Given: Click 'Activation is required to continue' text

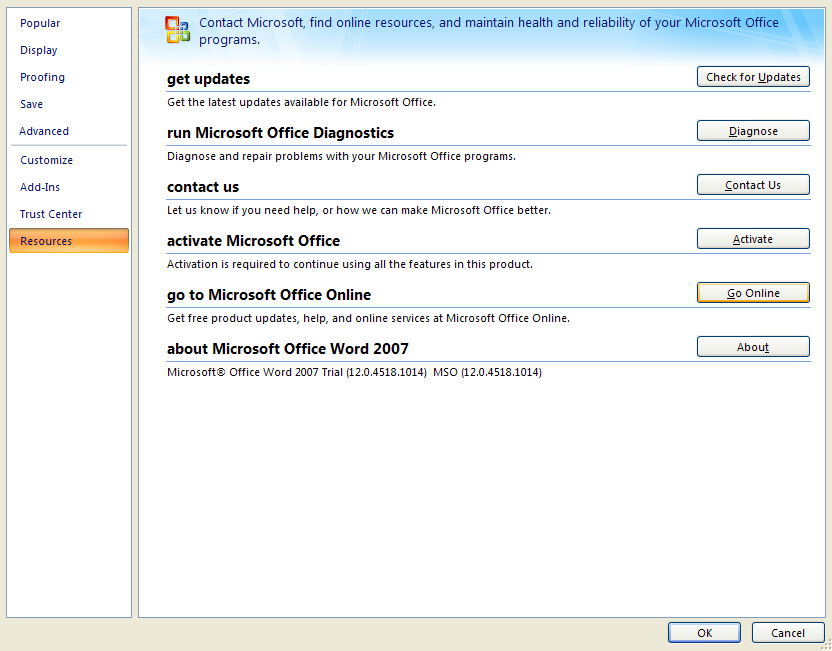Looking at the screenshot, I should (x=350, y=264).
